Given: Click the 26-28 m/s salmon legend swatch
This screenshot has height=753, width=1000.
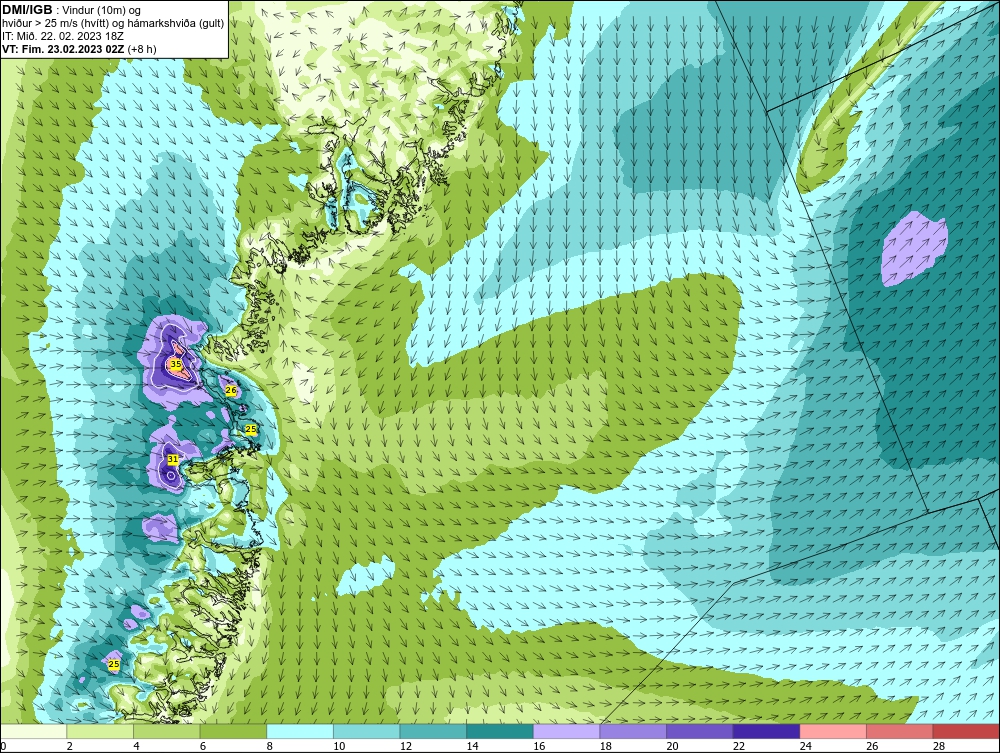Looking at the screenshot, I should pyautogui.click(x=900, y=731).
